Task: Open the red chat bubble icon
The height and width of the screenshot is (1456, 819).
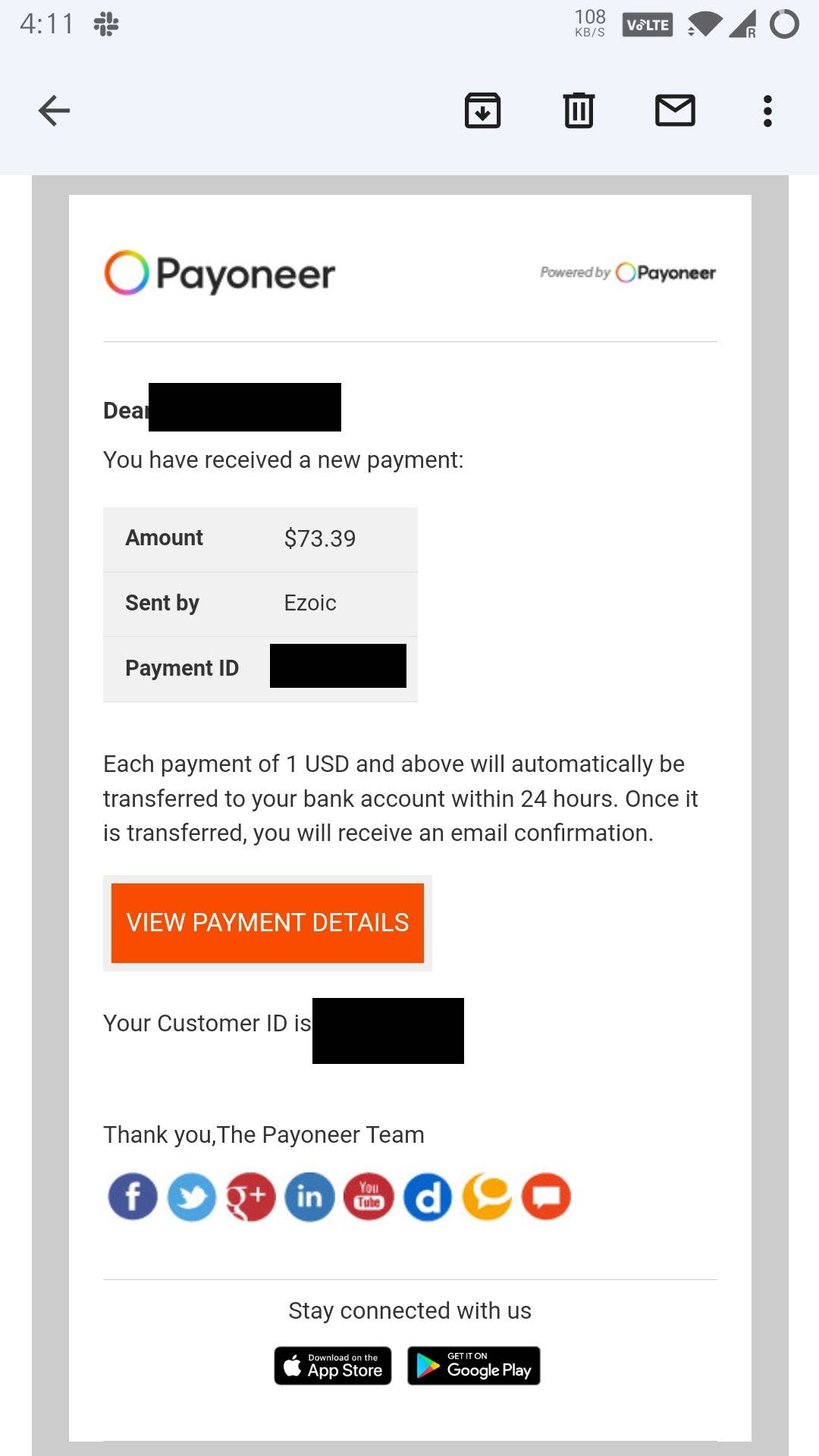Action: (x=546, y=1197)
